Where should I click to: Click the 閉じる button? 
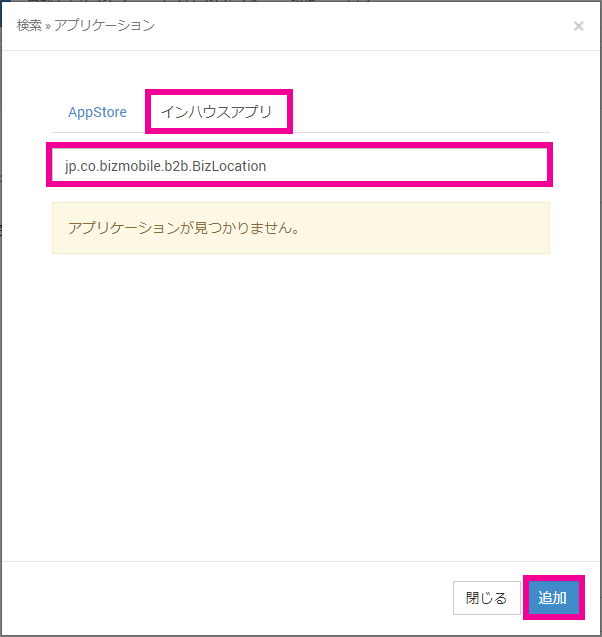[x=486, y=598]
